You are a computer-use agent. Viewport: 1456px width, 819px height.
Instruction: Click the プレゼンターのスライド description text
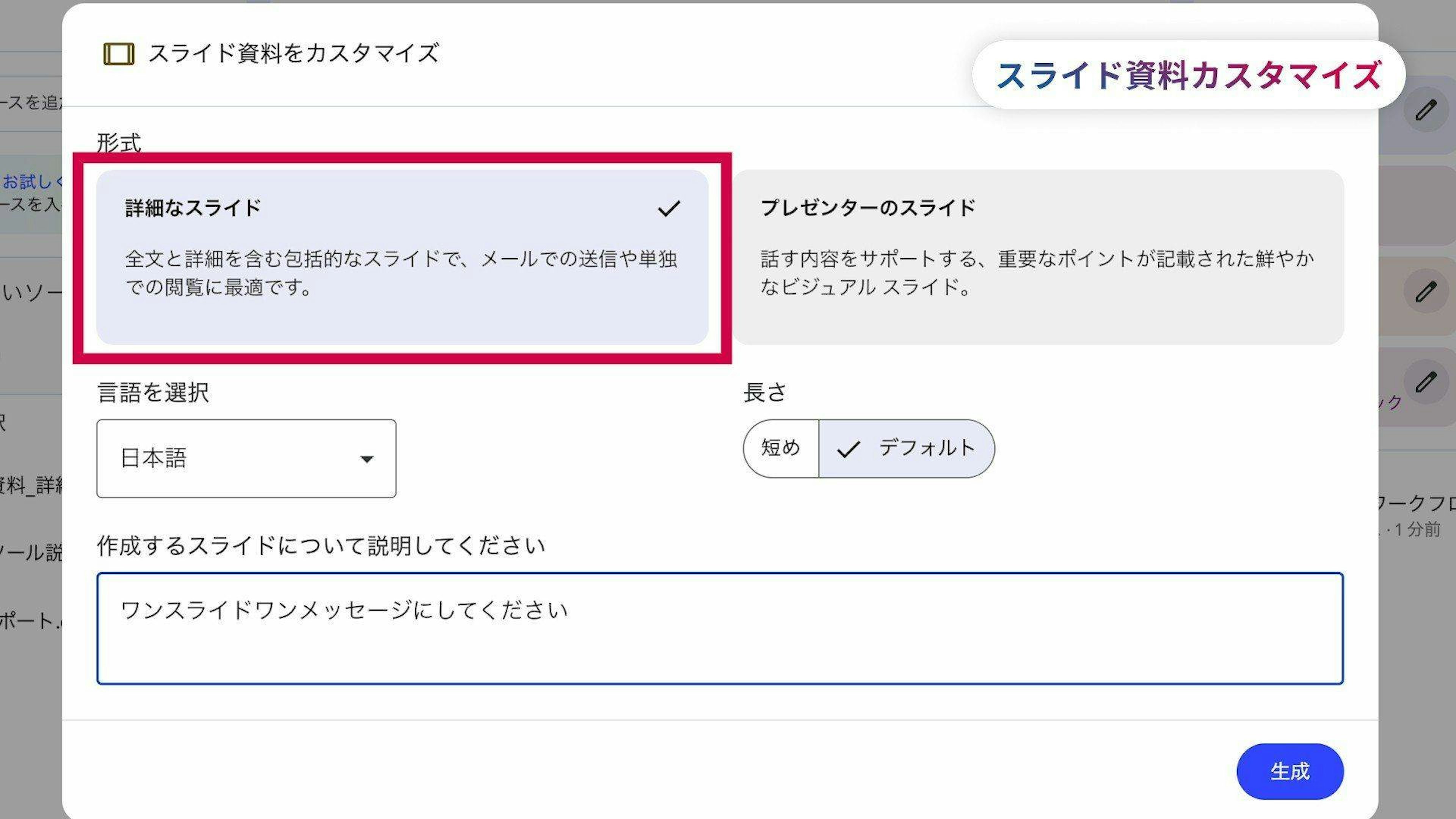click(1037, 273)
